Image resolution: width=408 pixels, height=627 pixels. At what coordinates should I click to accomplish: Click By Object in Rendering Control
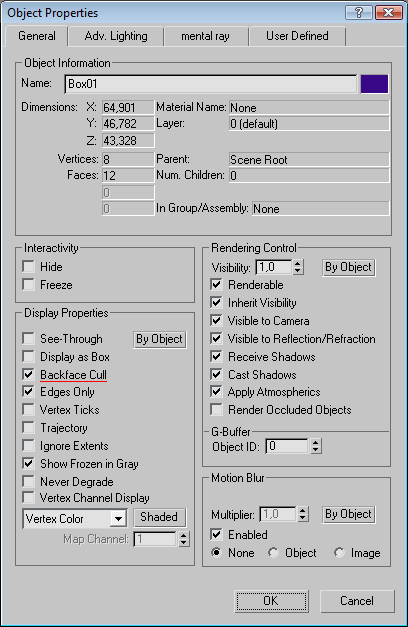pos(348,267)
